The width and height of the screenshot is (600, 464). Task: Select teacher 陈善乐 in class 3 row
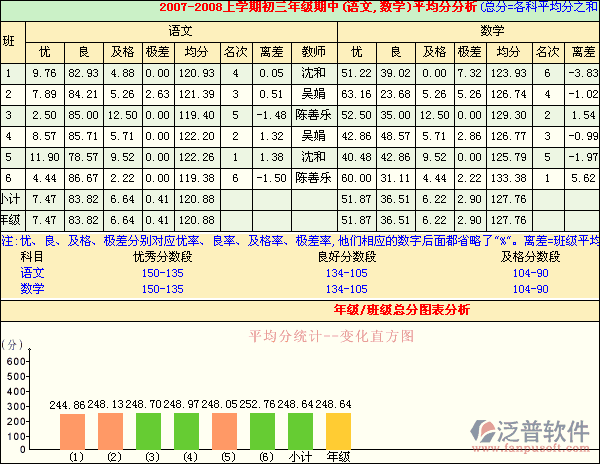pyautogui.click(x=313, y=115)
